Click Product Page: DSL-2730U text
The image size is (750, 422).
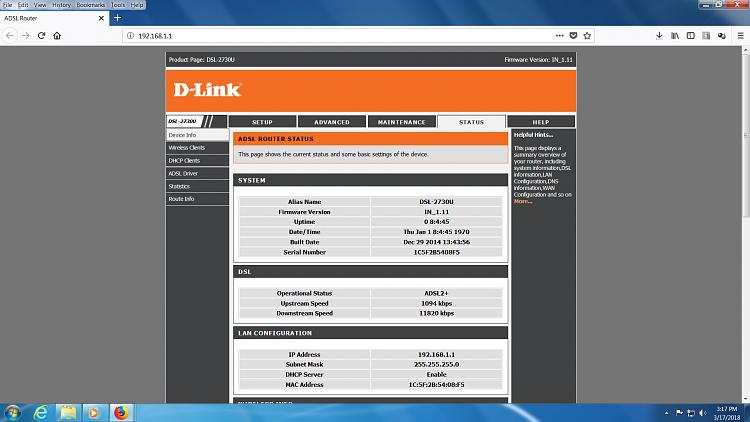pos(201,60)
